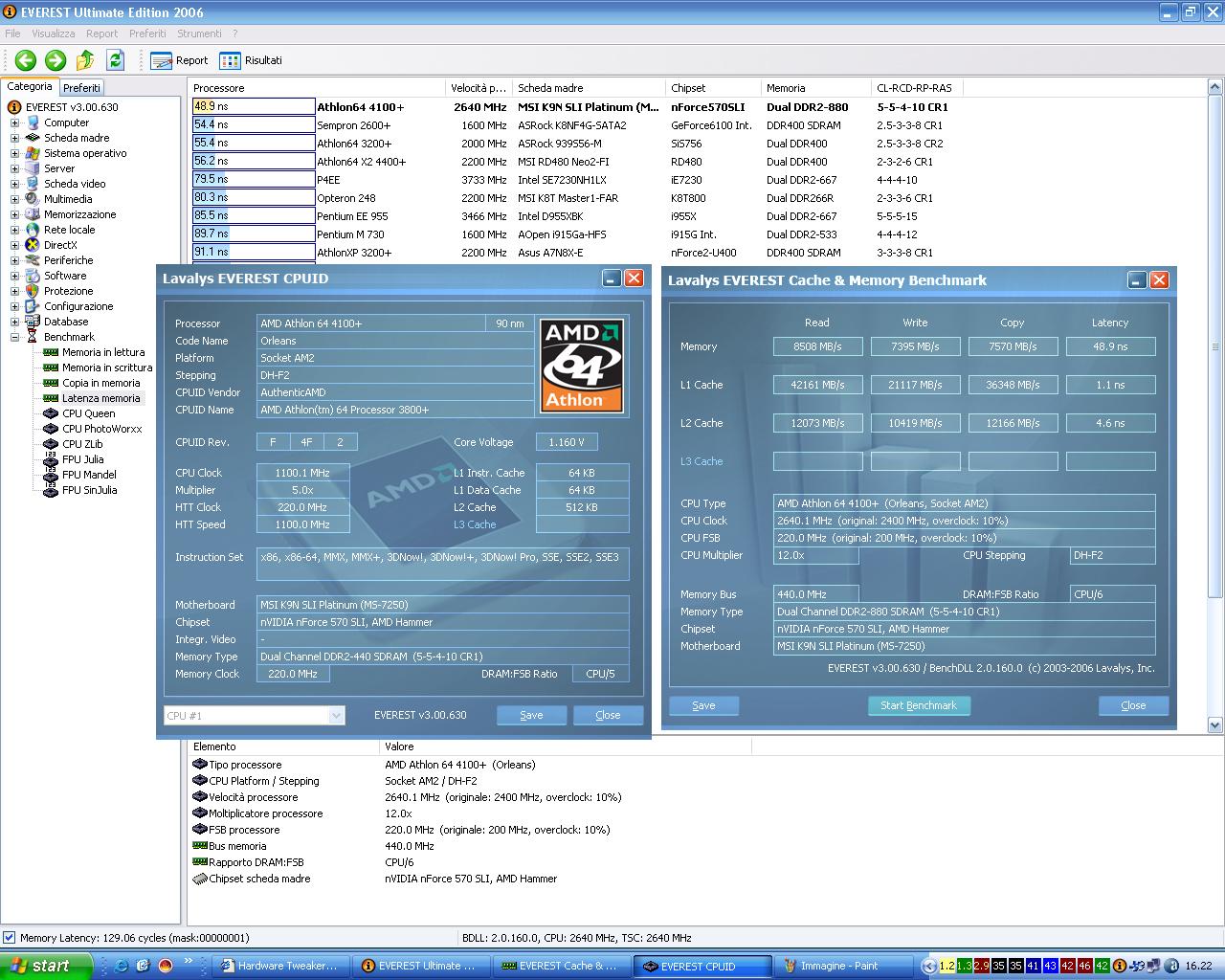Expand the Computer tree node
This screenshot has width=1225, height=980.
point(14,122)
